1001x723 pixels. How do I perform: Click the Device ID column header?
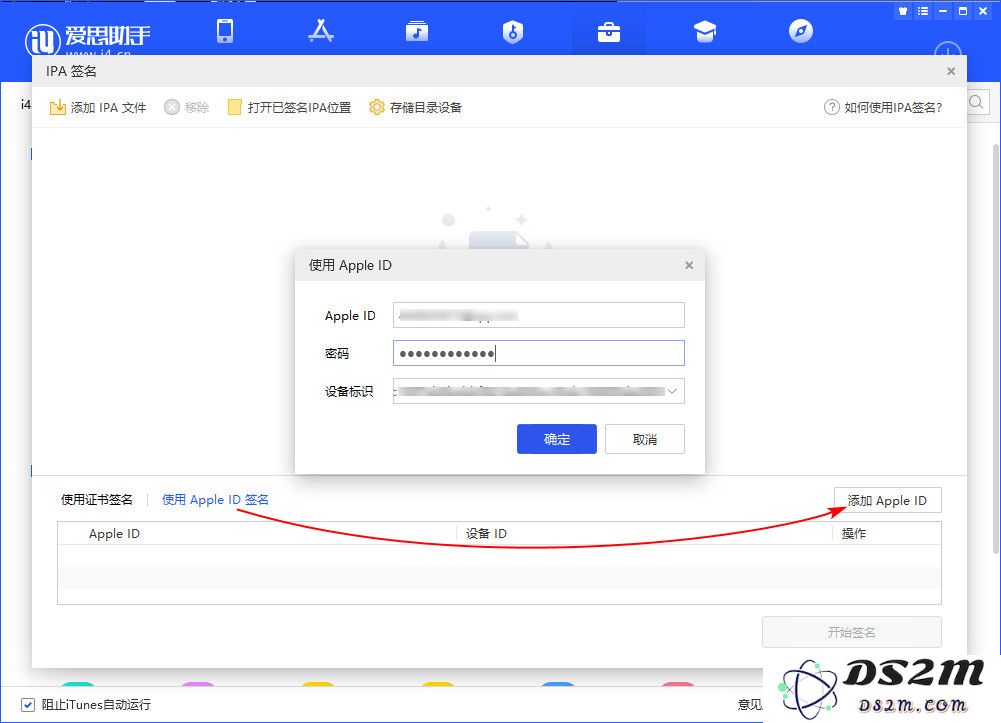(x=486, y=533)
